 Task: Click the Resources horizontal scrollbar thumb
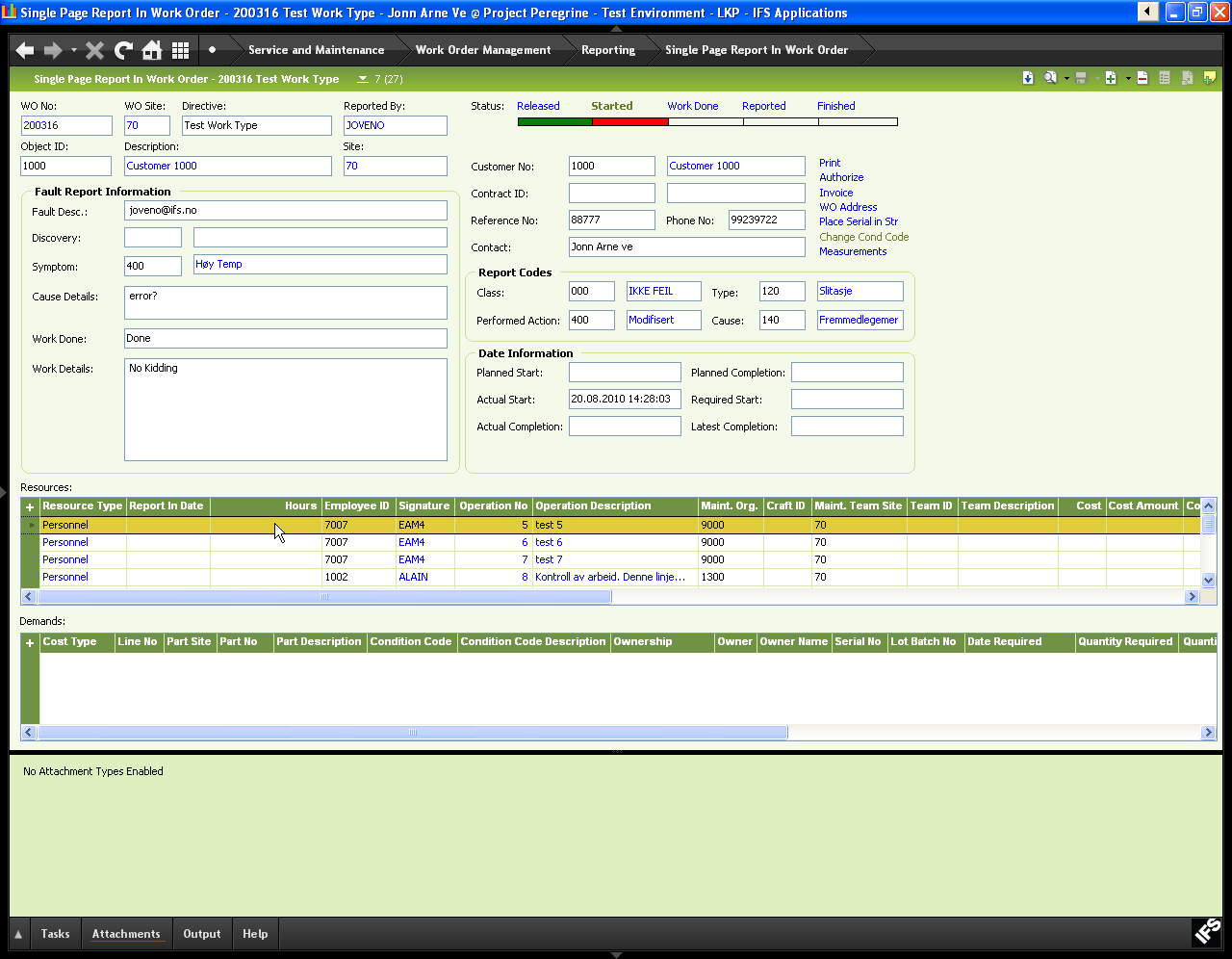(x=324, y=597)
